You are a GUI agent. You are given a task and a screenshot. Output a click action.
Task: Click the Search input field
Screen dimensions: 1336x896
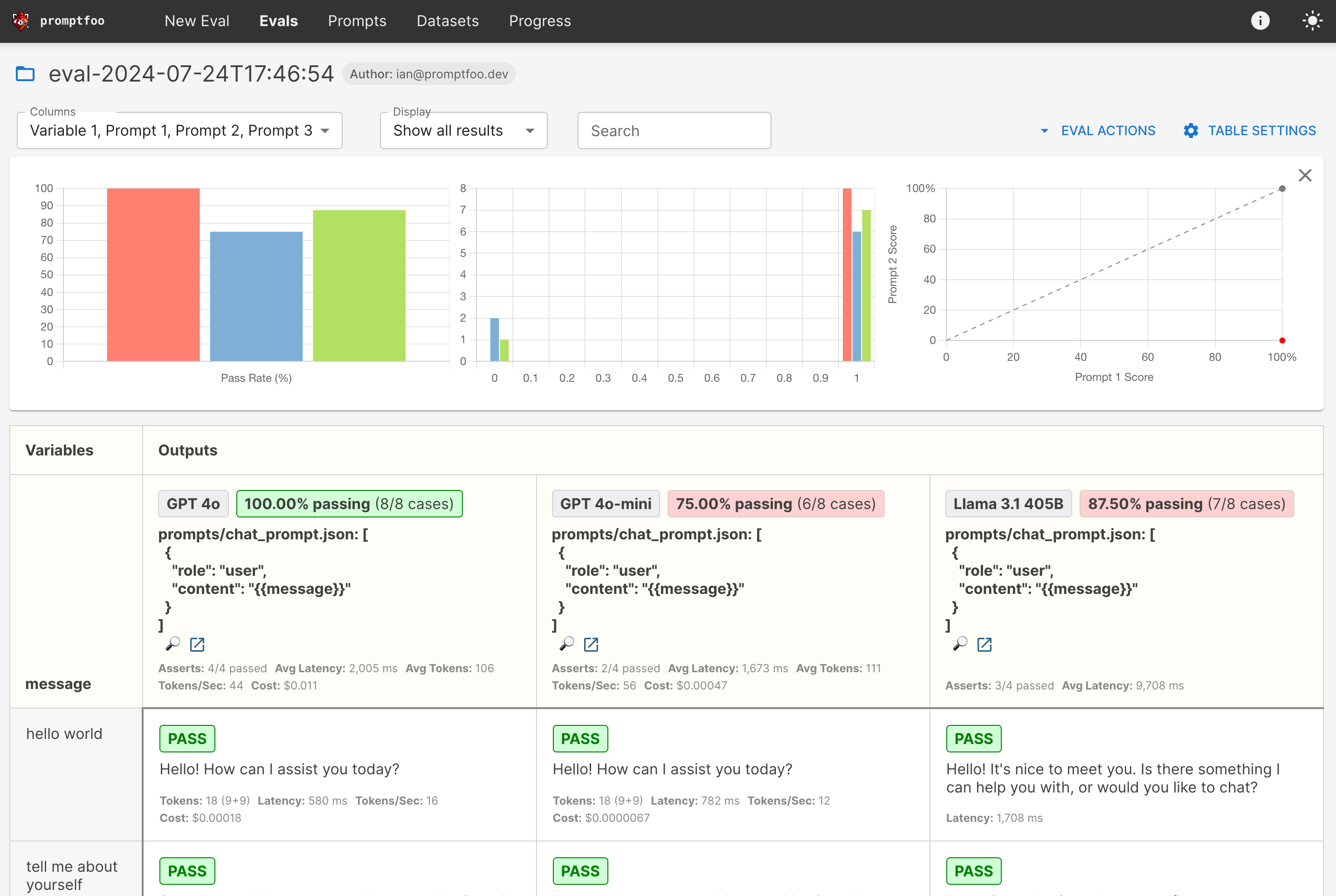675,131
